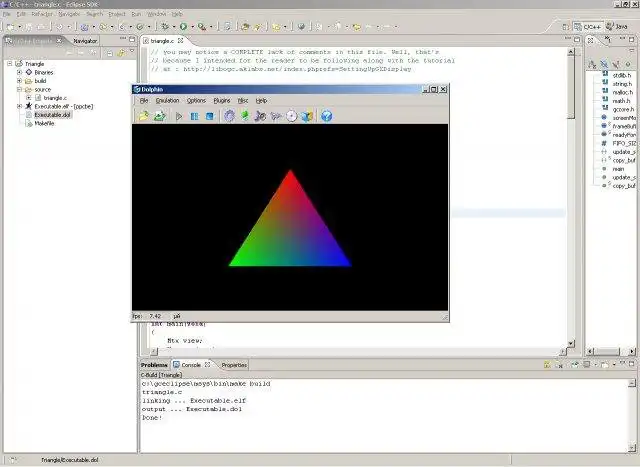Expand the Executable.elf node
Screen dimensions: 640x467
point(19,107)
